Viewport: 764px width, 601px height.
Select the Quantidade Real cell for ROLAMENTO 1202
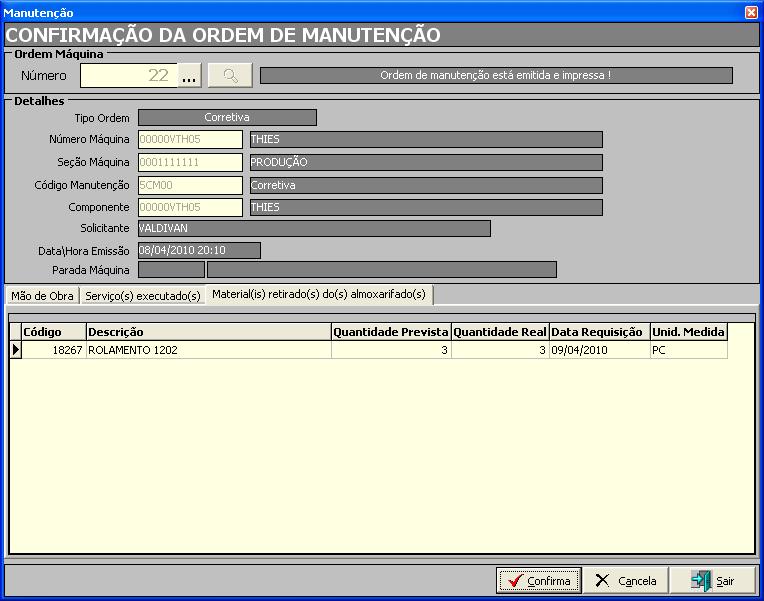click(x=500, y=350)
